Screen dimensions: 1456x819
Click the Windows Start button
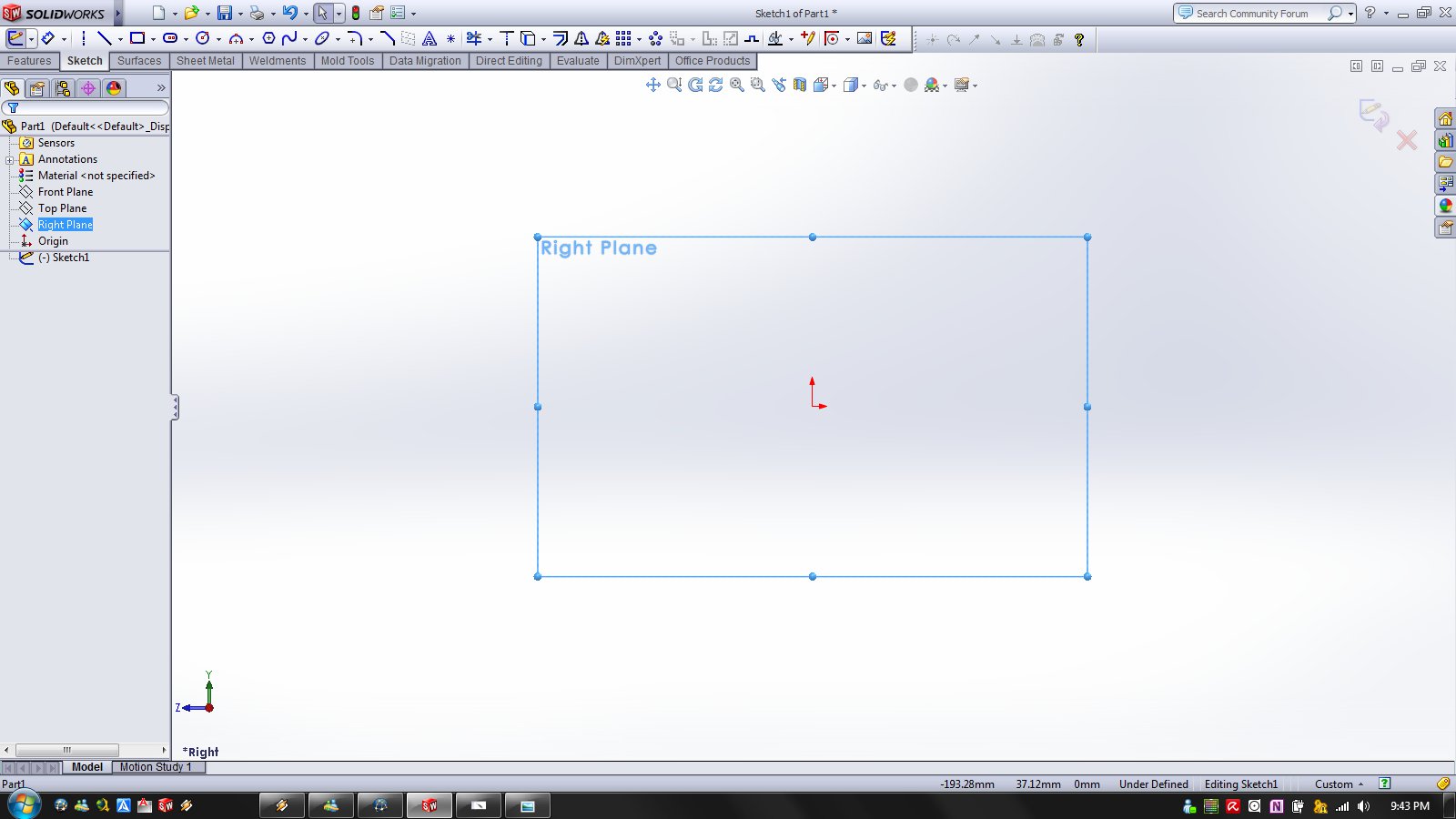pos(24,805)
